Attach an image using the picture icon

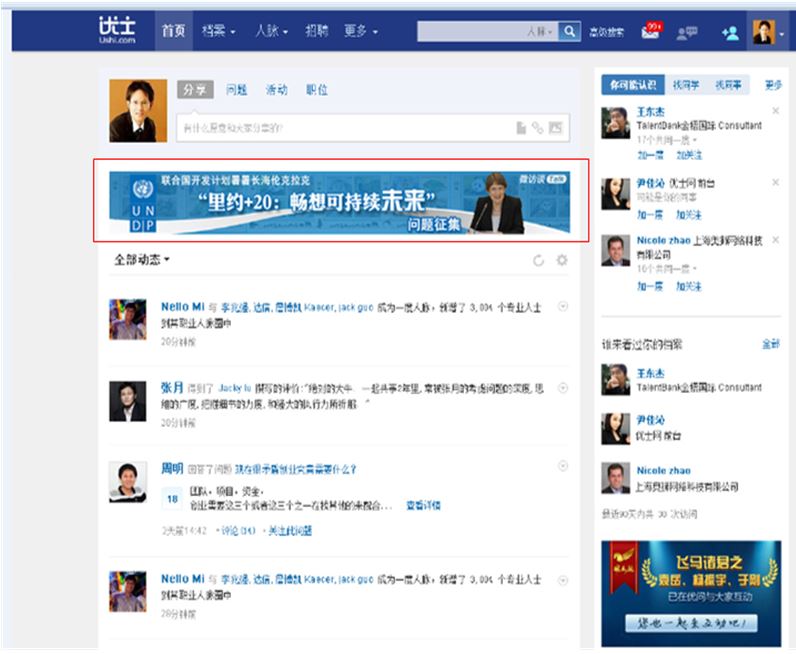tap(556, 128)
